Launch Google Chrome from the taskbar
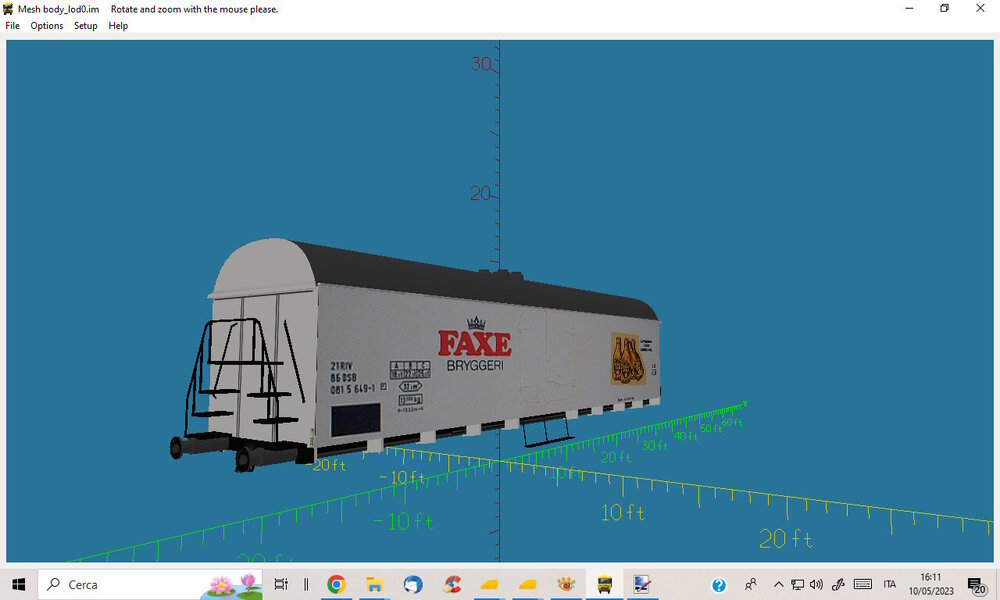The image size is (1000, 600). (336, 584)
